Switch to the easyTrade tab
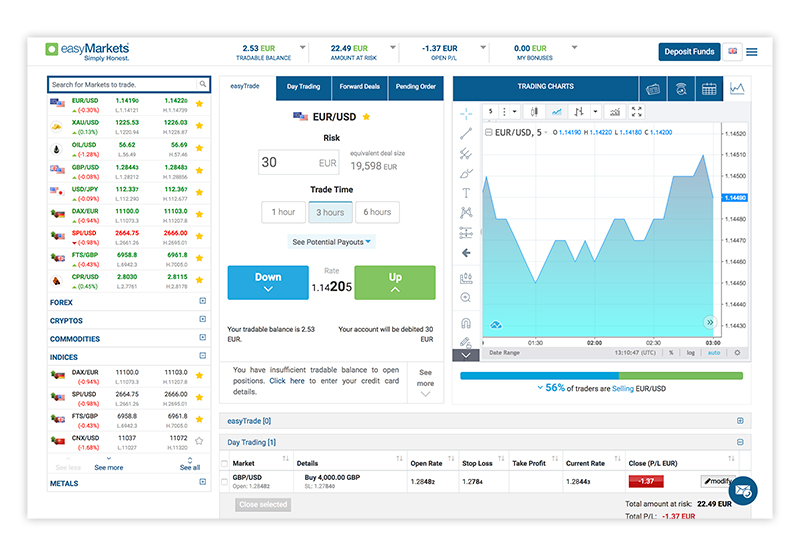Viewport: 800px width, 556px height. (x=245, y=86)
